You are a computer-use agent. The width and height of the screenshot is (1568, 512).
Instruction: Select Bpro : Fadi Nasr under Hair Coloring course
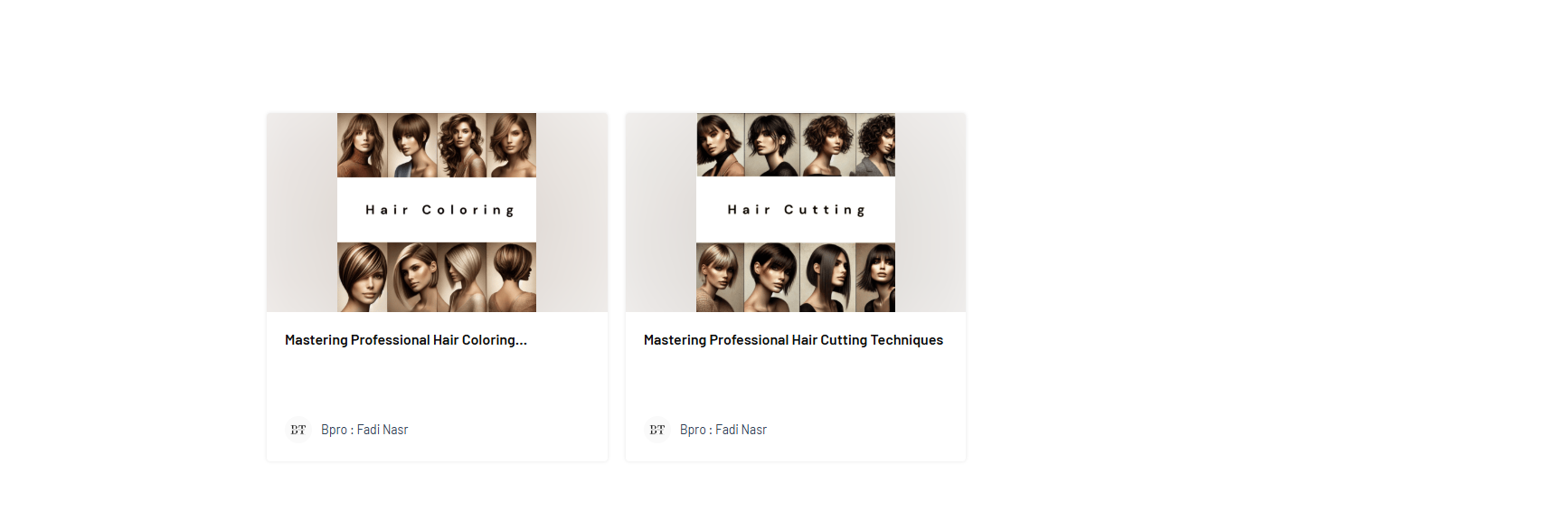(364, 430)
